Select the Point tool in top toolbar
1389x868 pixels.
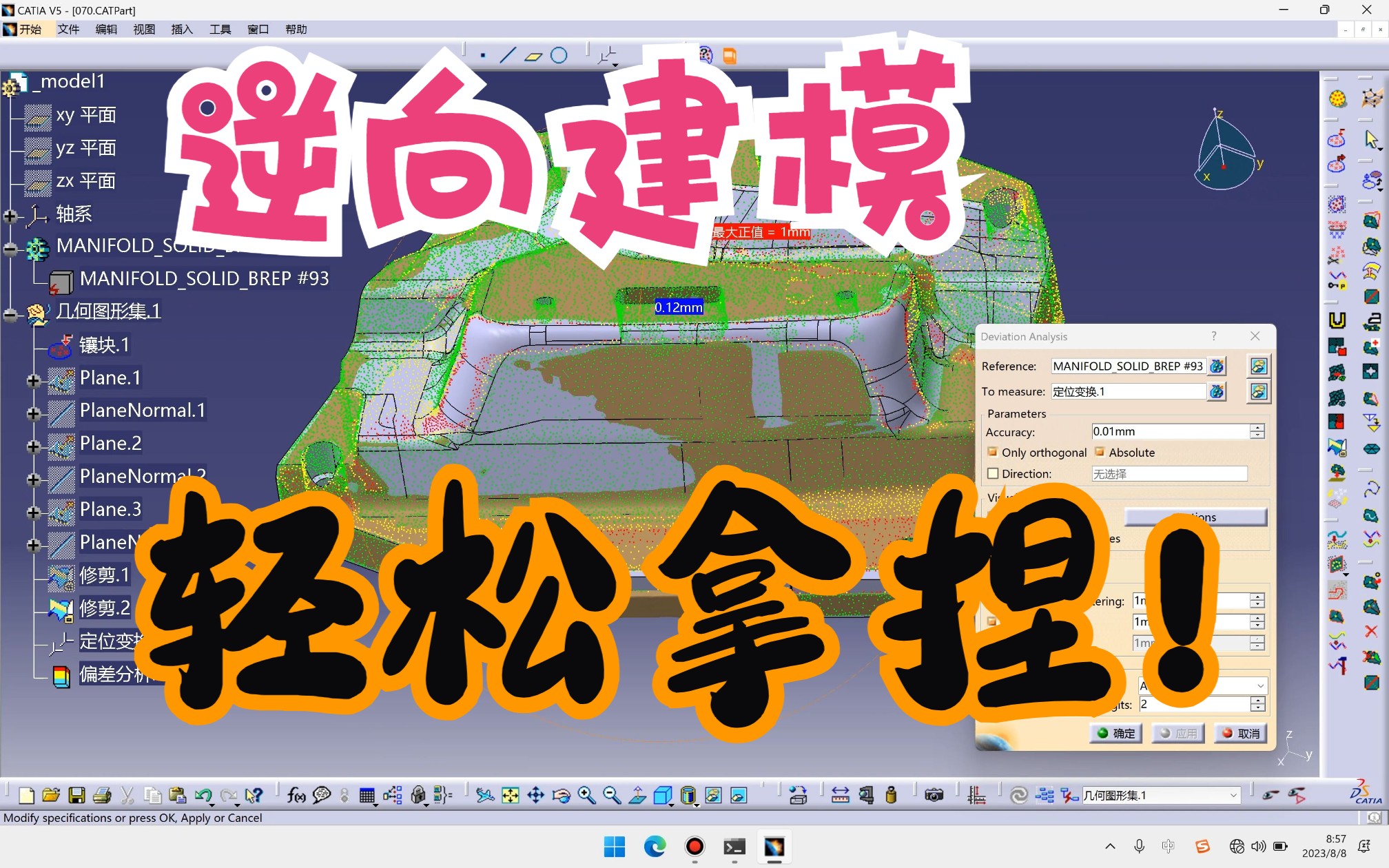(x=483, y=56)
